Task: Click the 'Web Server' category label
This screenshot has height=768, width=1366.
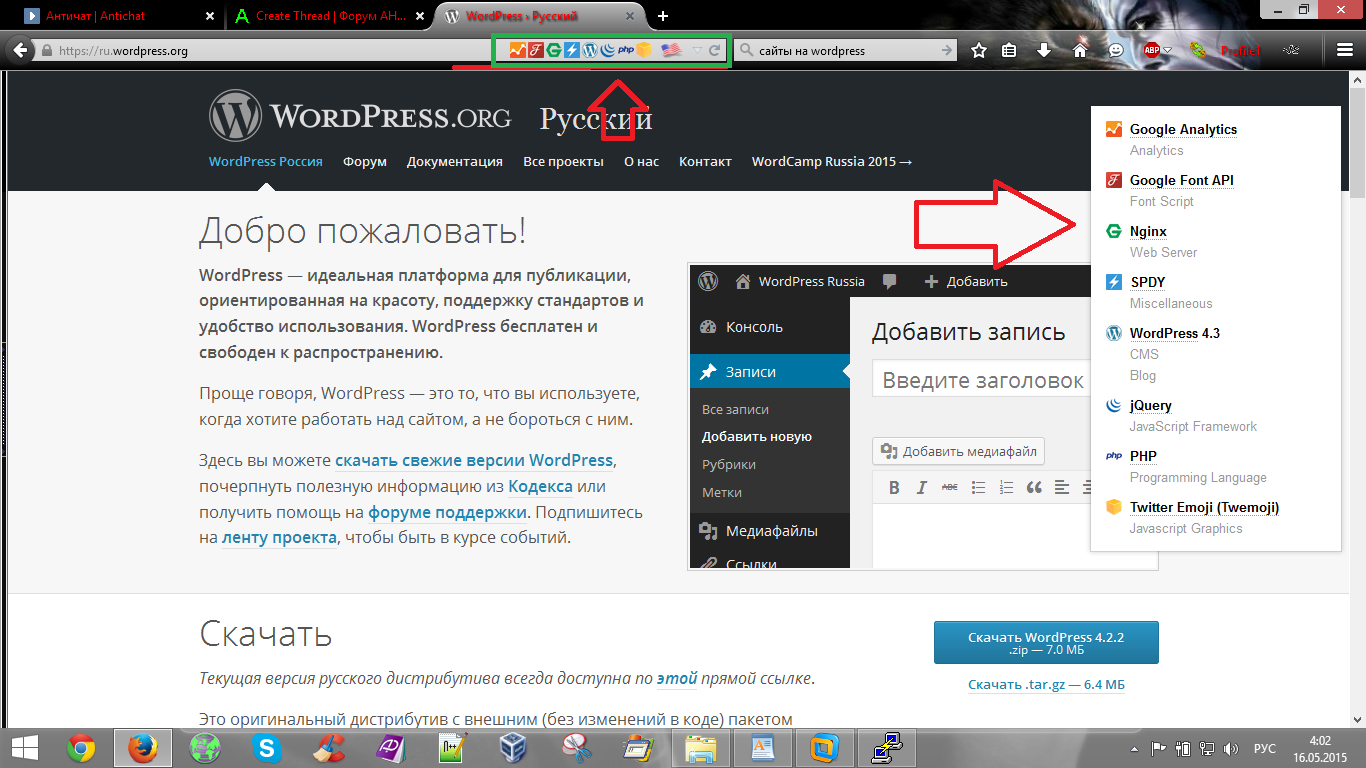Action: pyautogui.click(x=1163, y=252)
